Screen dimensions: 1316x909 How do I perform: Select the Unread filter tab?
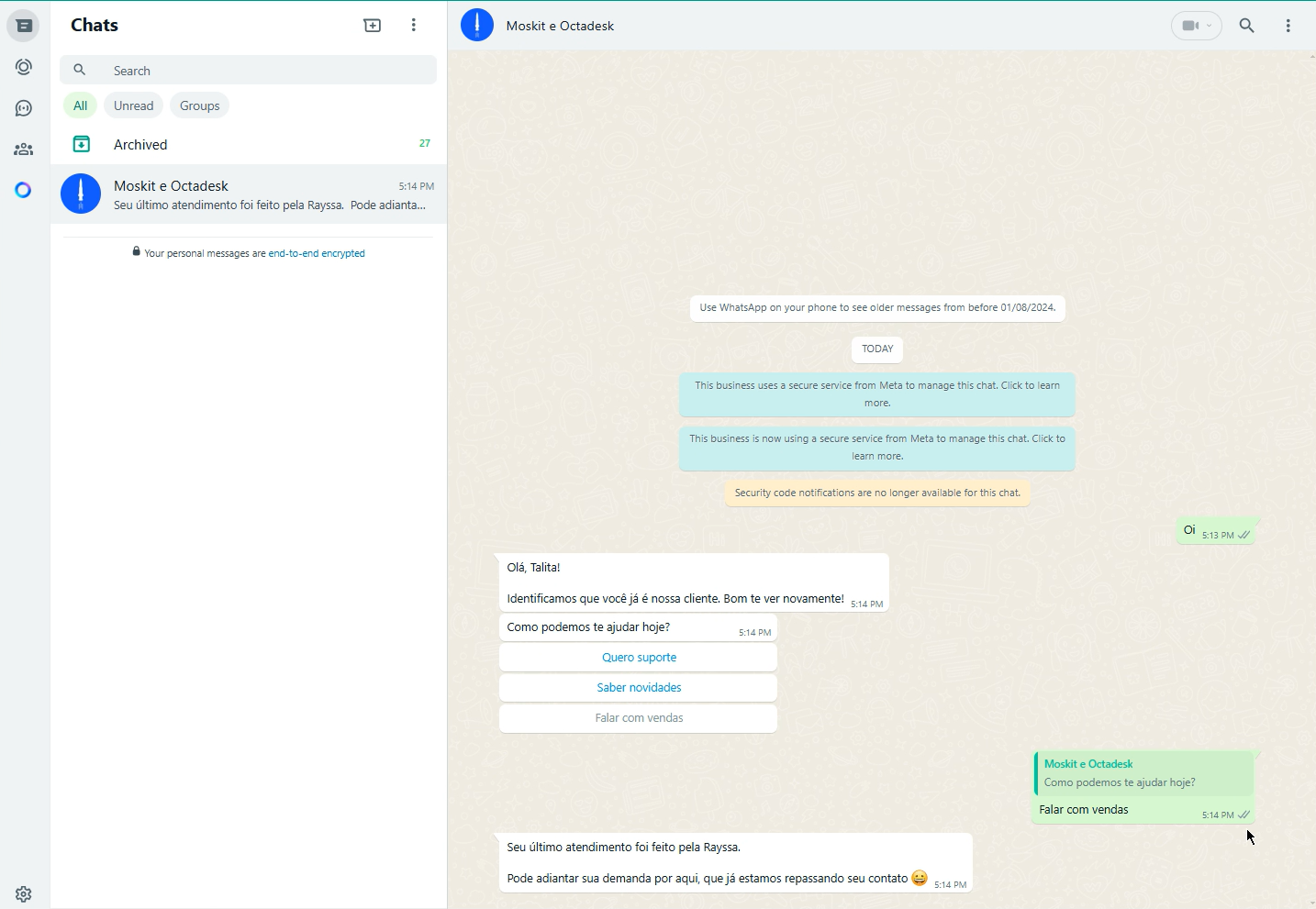(x=134, y=105)
